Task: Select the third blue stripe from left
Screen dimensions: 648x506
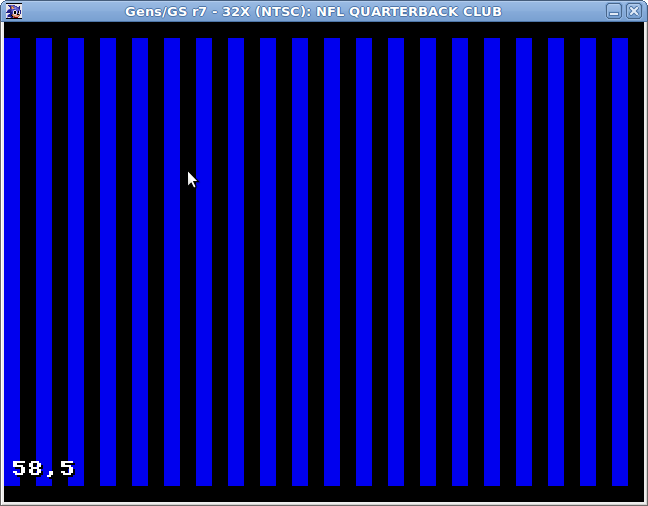Action: click(76, 260)
